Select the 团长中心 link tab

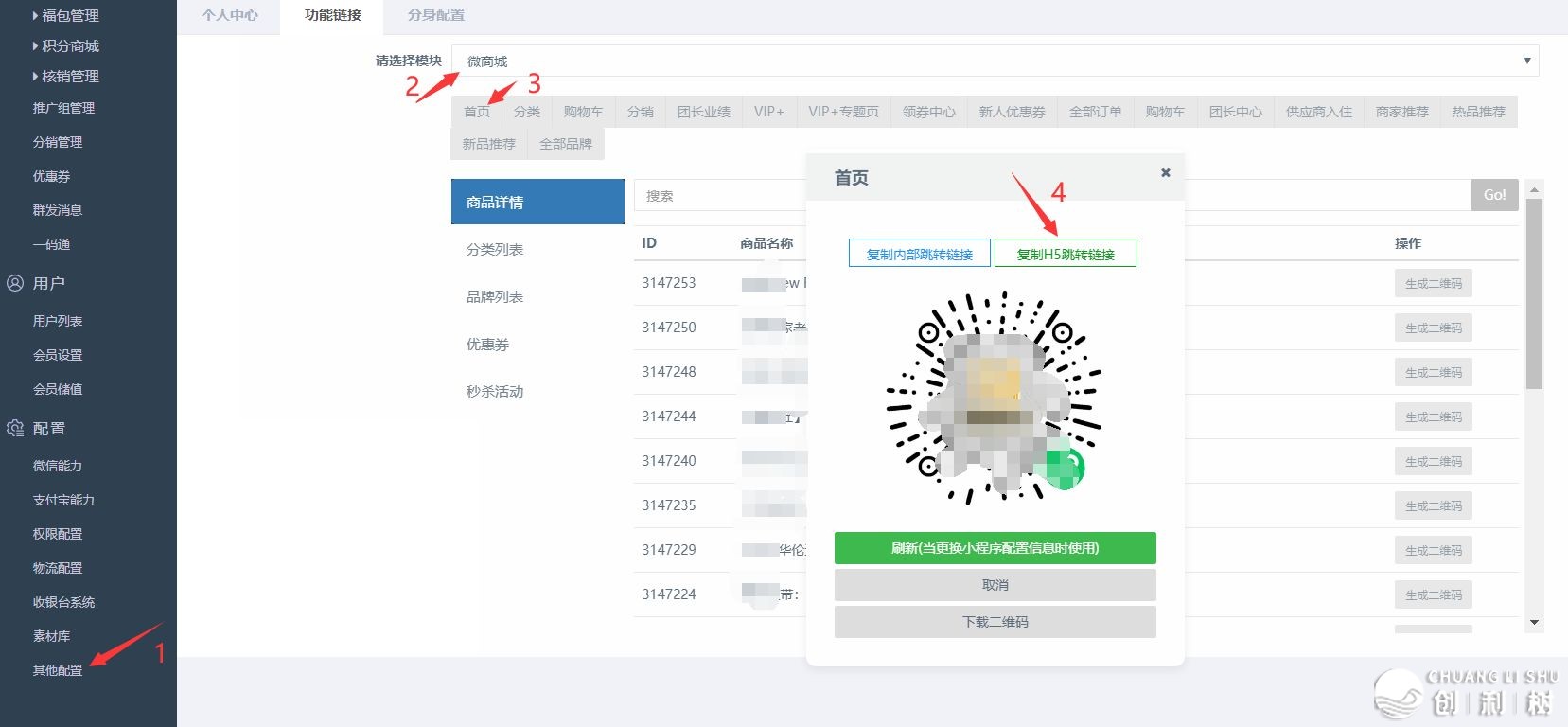(1236, 112)
